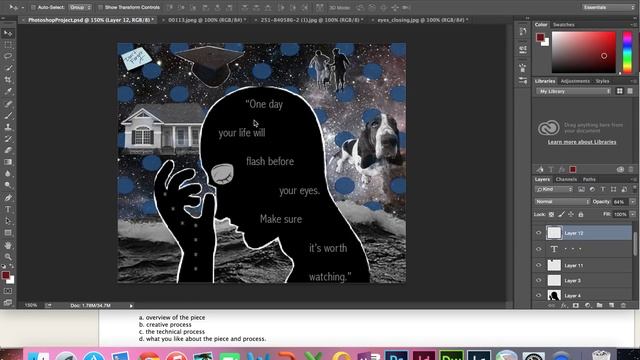Select the Quick Selection tool

(8, 68)
